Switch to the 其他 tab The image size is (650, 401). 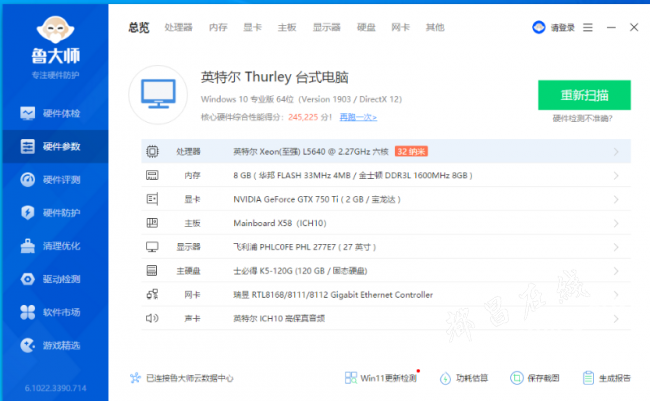[435, 27]
